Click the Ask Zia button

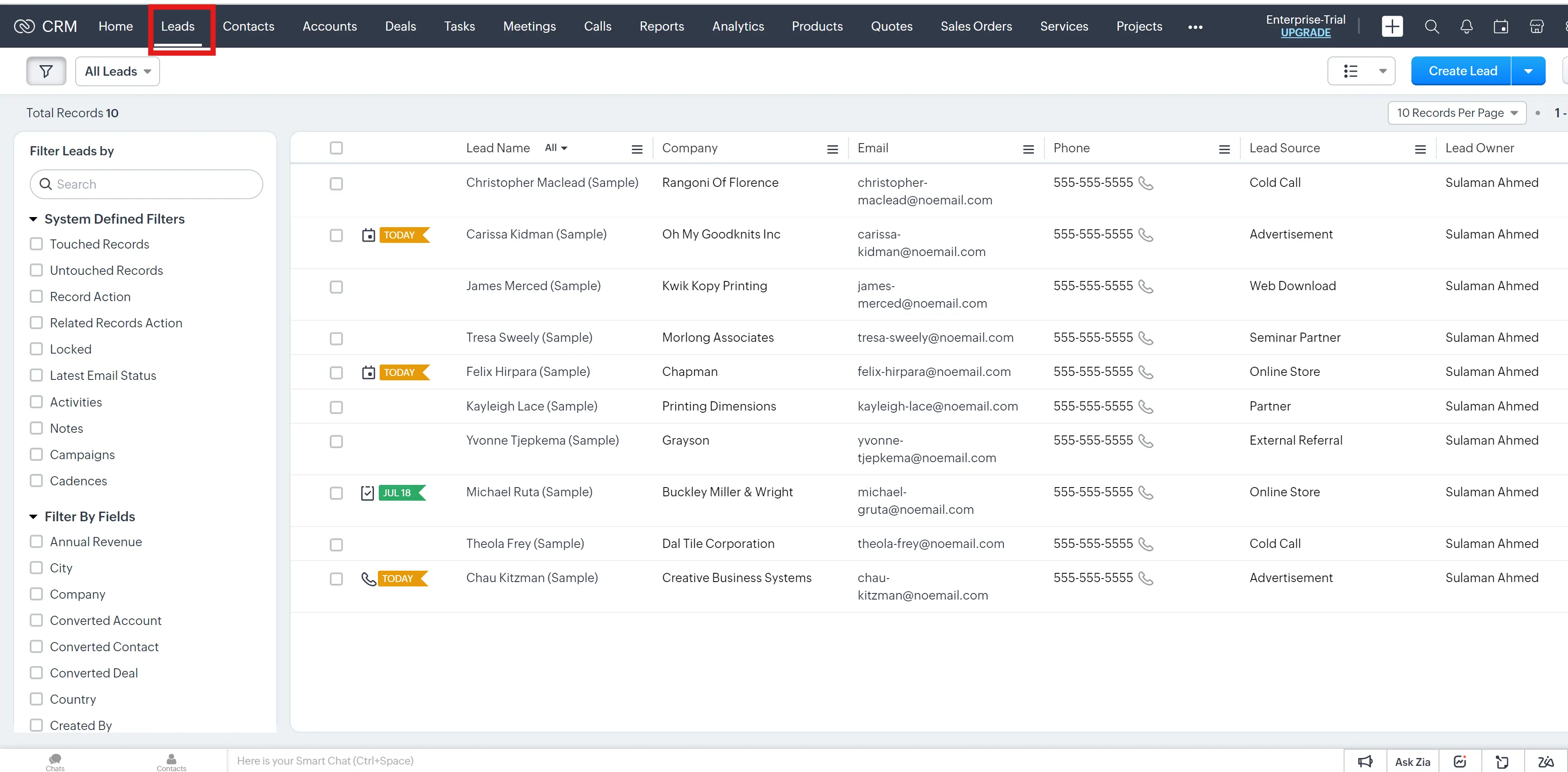click(x=1412, y=761)
